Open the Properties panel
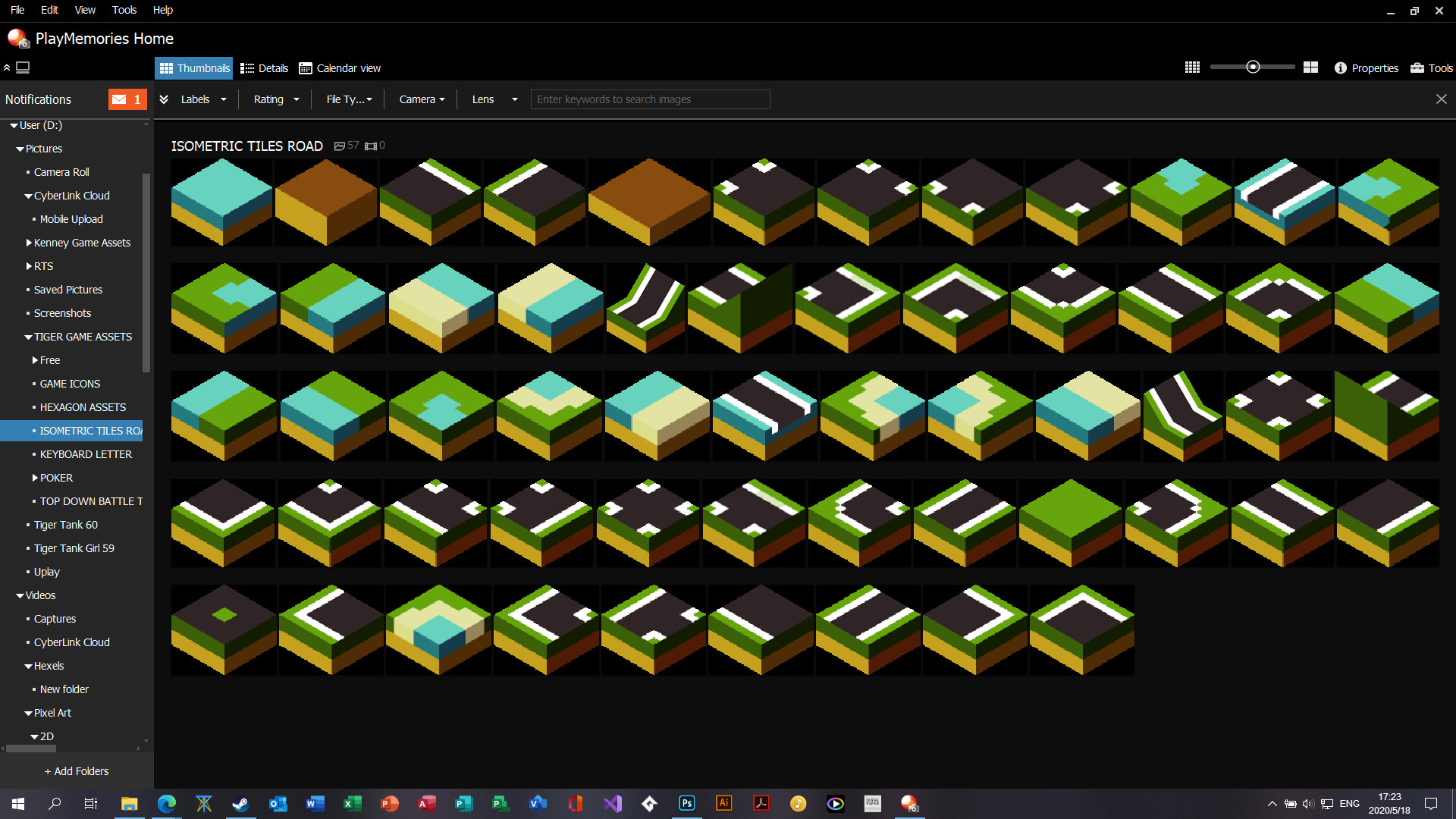 (1366, 67)
